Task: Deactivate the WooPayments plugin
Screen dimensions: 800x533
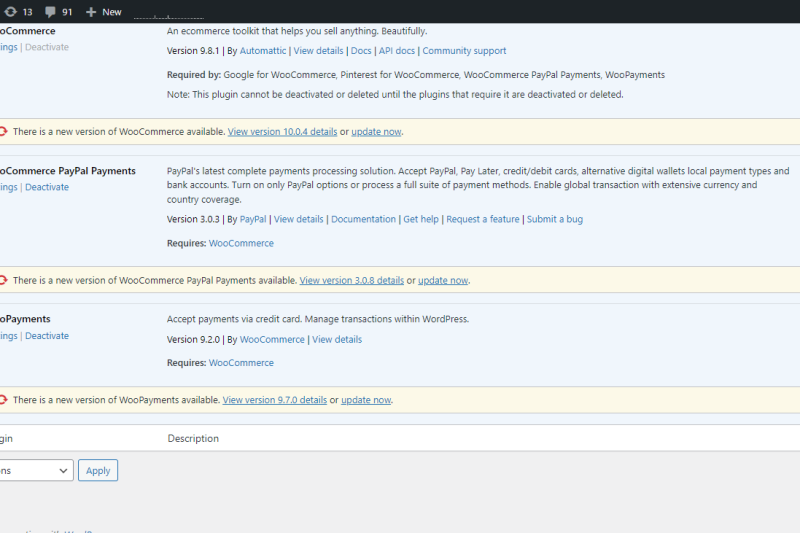Action: point(47,336)
